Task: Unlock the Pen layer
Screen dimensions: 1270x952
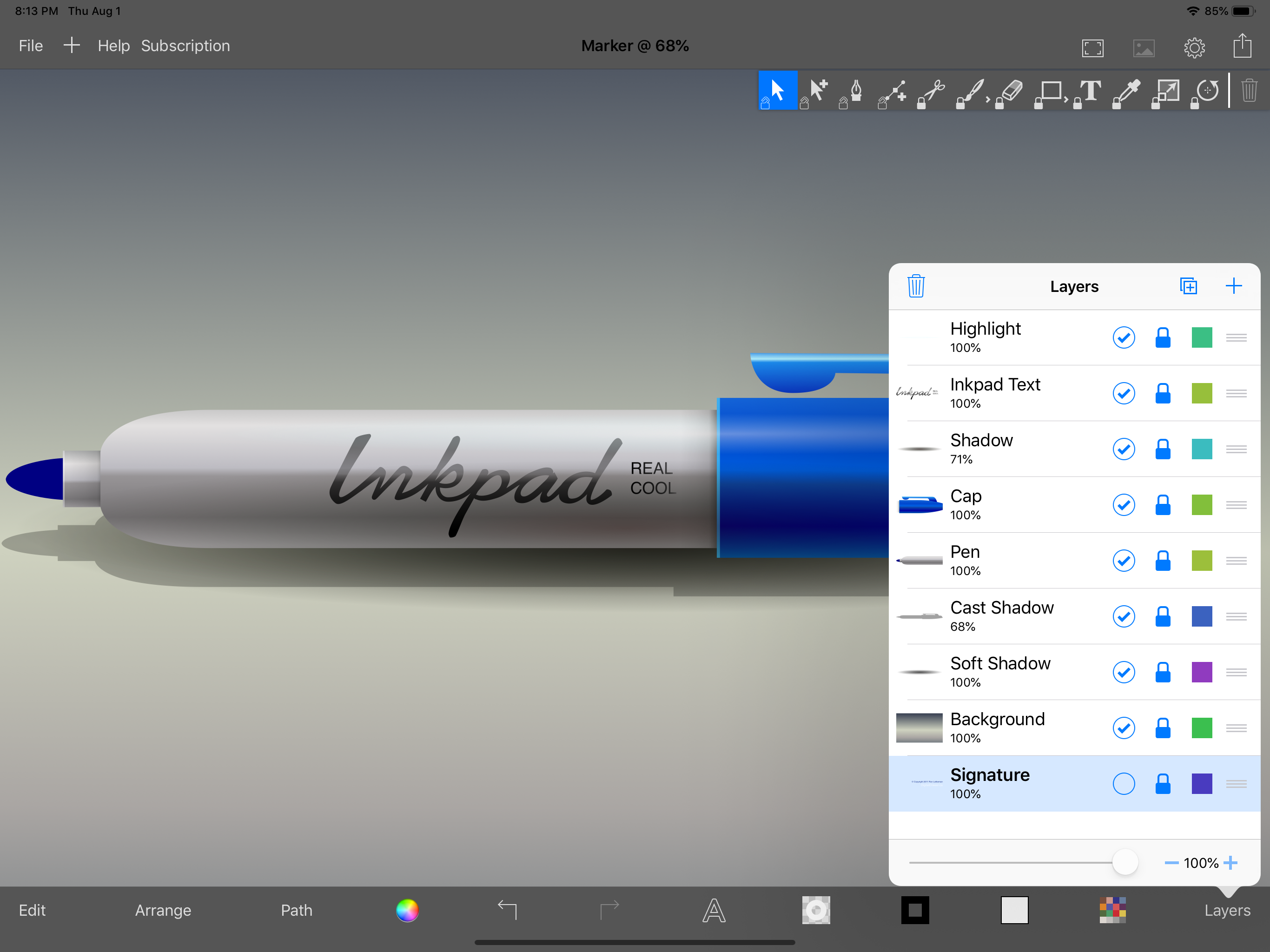Action: coord(1163,561)
